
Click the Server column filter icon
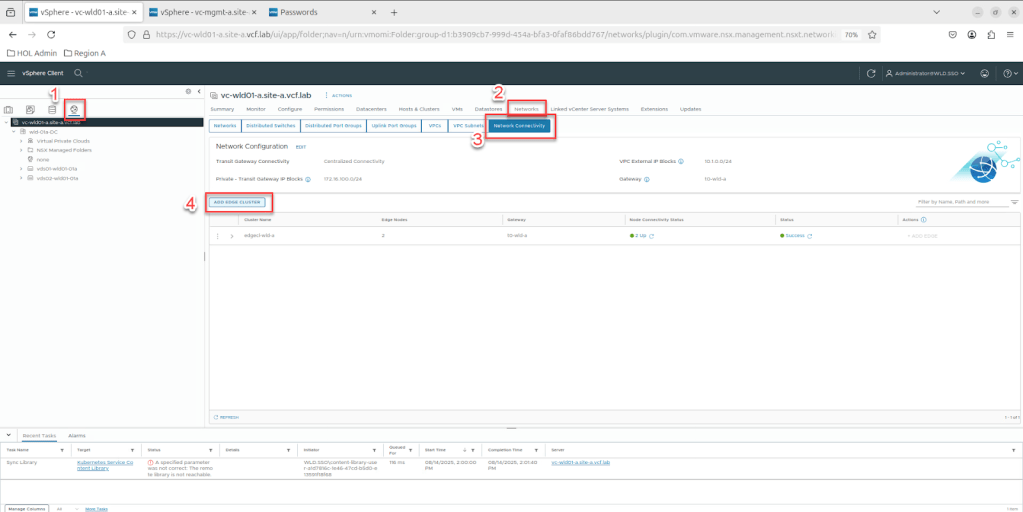point(1013,450)
